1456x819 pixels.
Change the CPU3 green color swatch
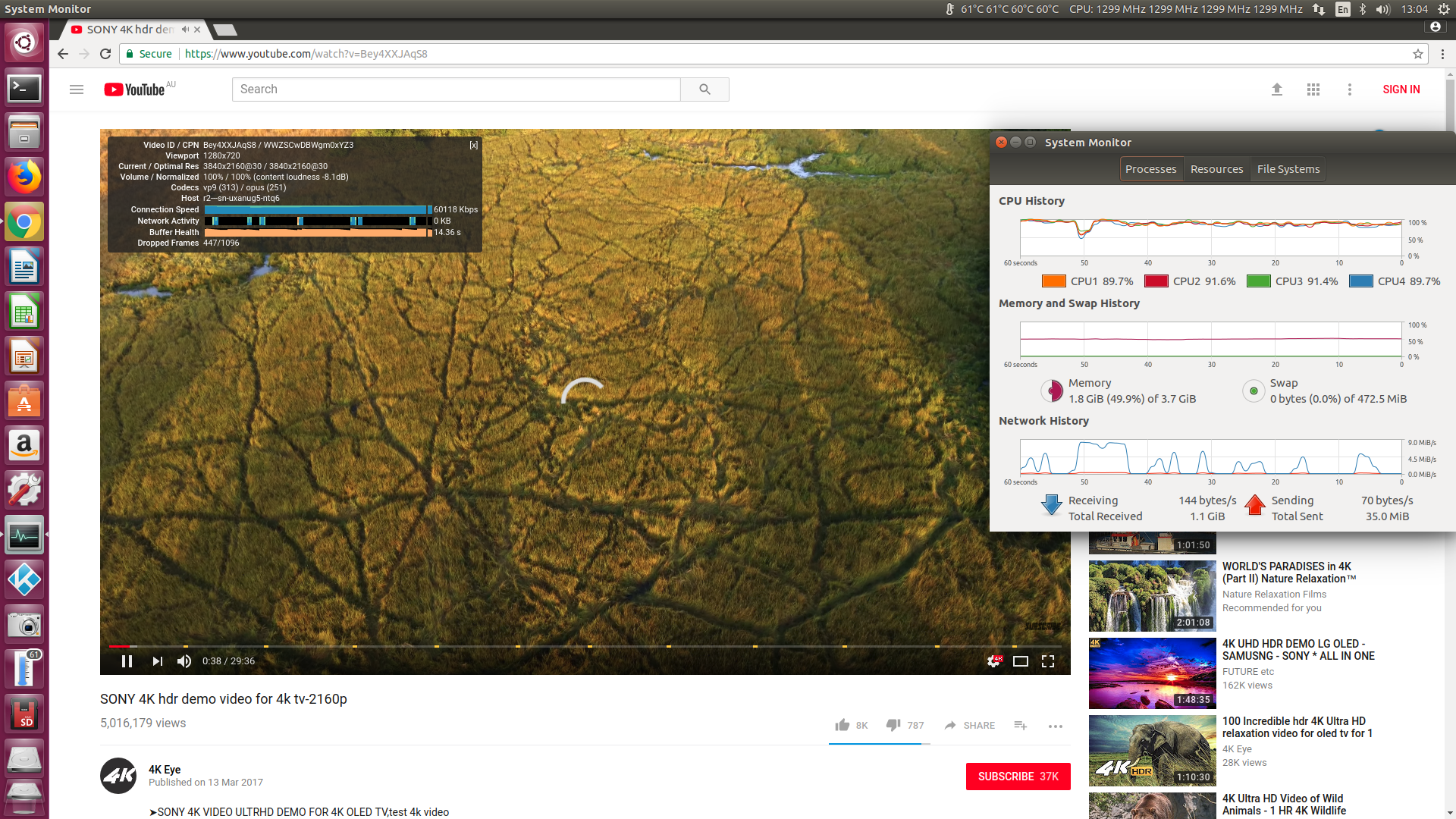[x=1259, y=281]
